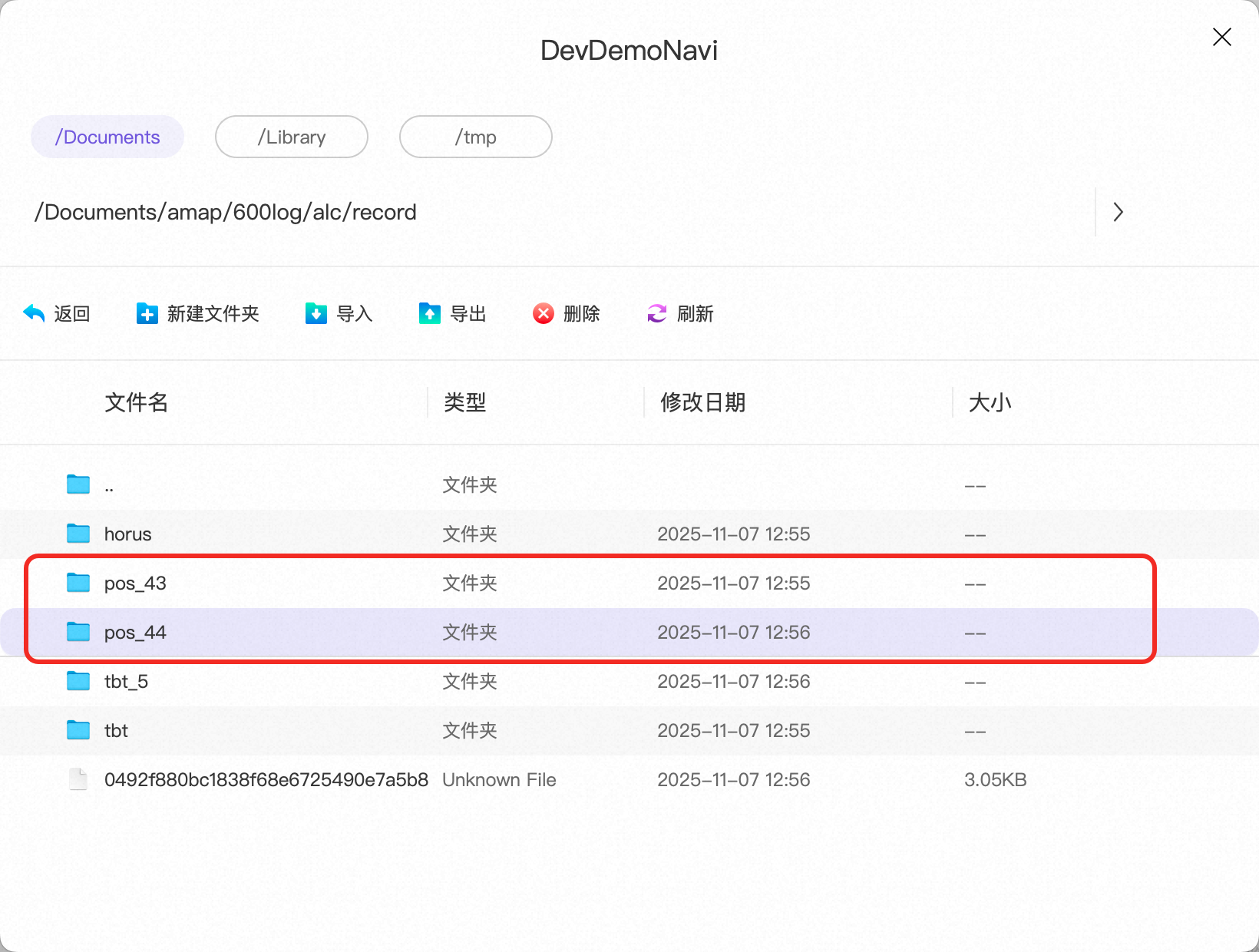Select the horus folder name
The width and height of the screenshot is (1259, 952).
(x=128, y=534)
